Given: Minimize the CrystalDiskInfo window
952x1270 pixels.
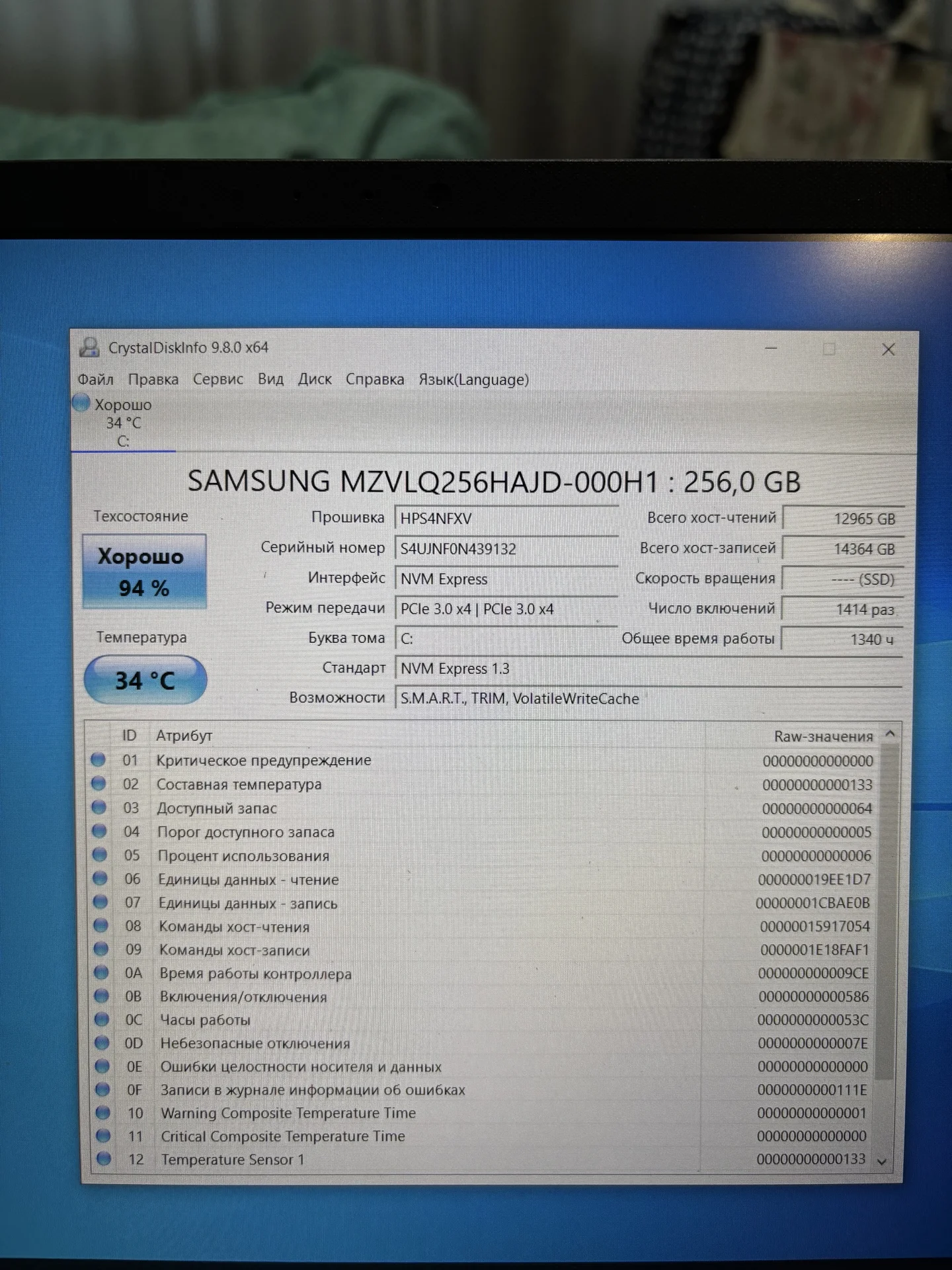Looking at the screenshot, I should coord(771,348).
